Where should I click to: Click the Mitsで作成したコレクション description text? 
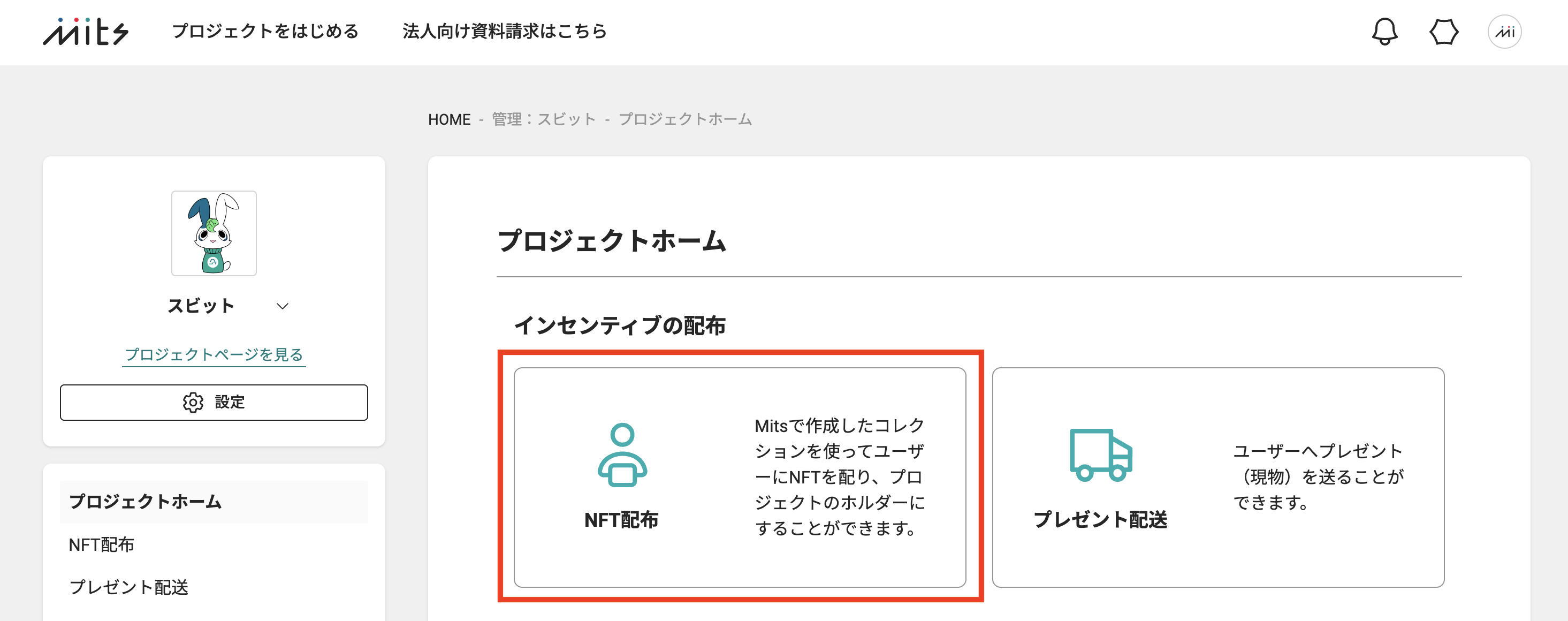[x=840, y=476]
